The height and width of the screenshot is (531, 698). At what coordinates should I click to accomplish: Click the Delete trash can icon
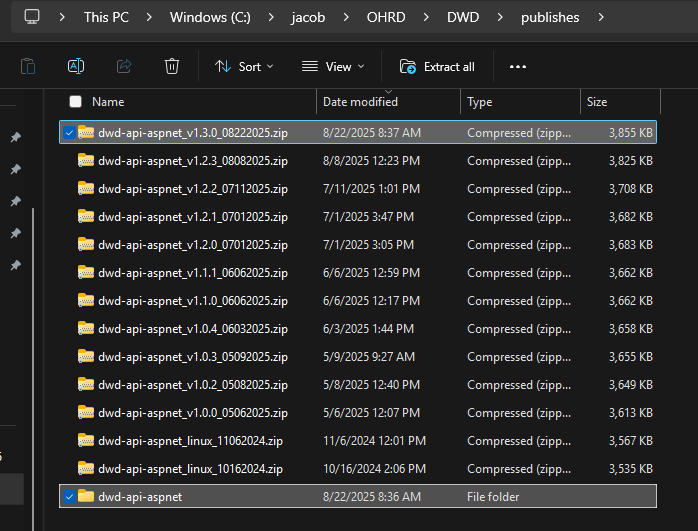coord(172,66)
